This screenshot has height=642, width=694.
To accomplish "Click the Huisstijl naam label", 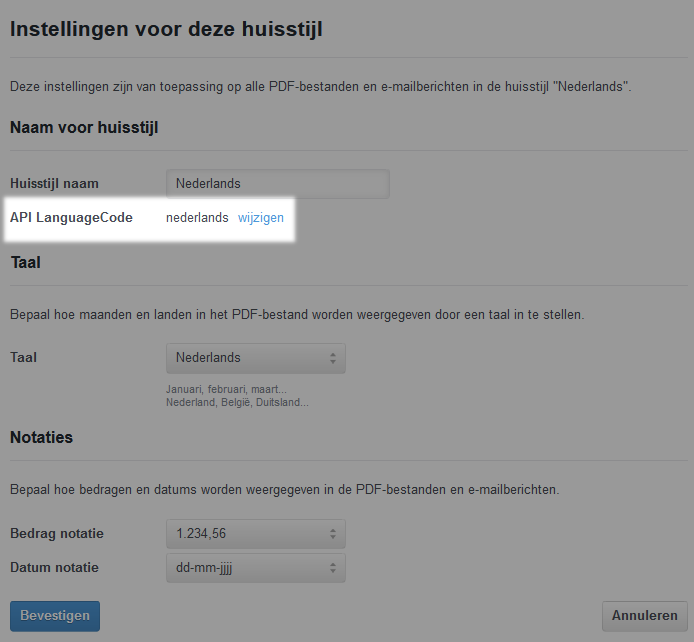I will [54, 184].
